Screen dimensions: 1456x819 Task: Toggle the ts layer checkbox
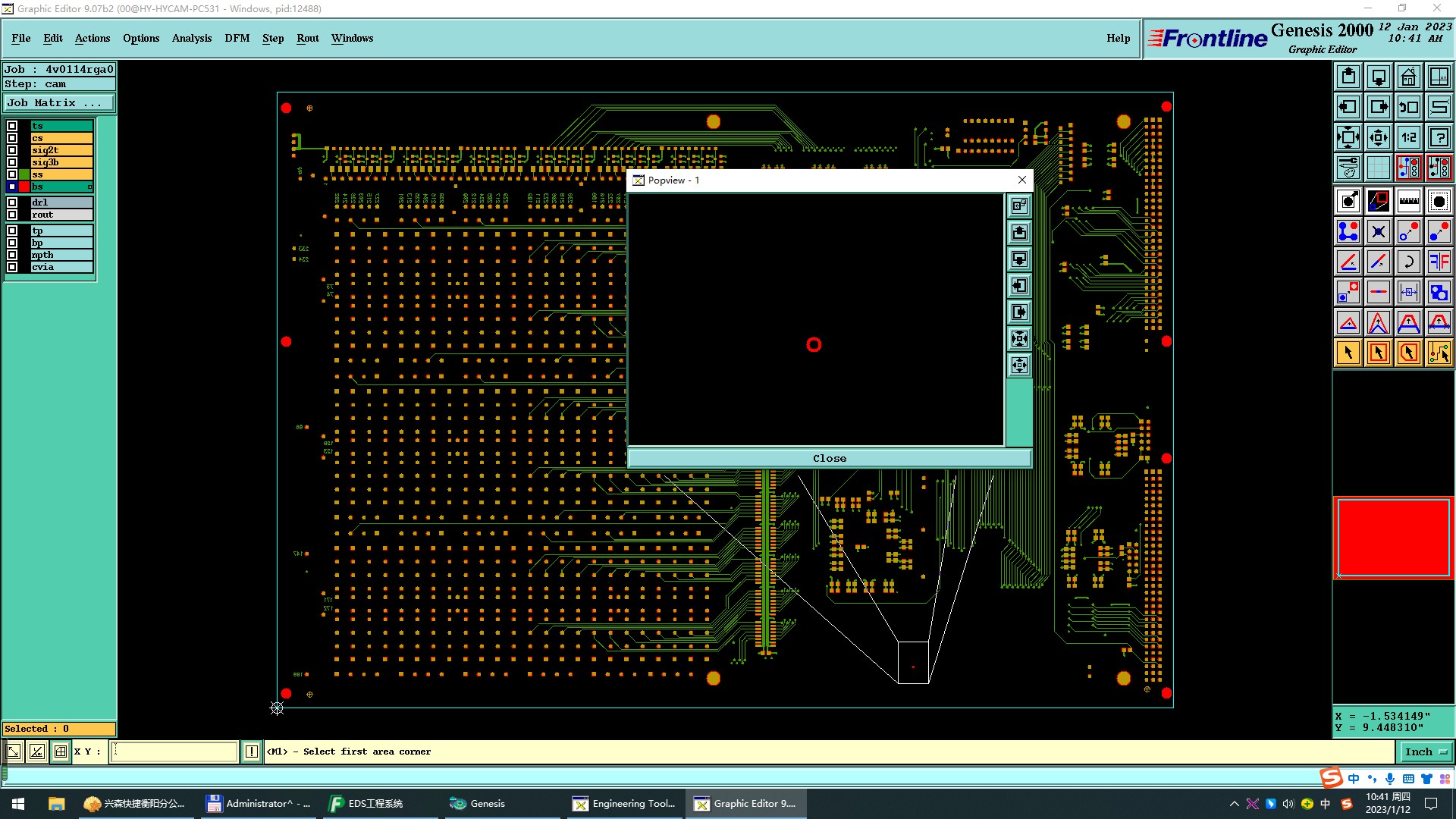click(x=12, y=126)
